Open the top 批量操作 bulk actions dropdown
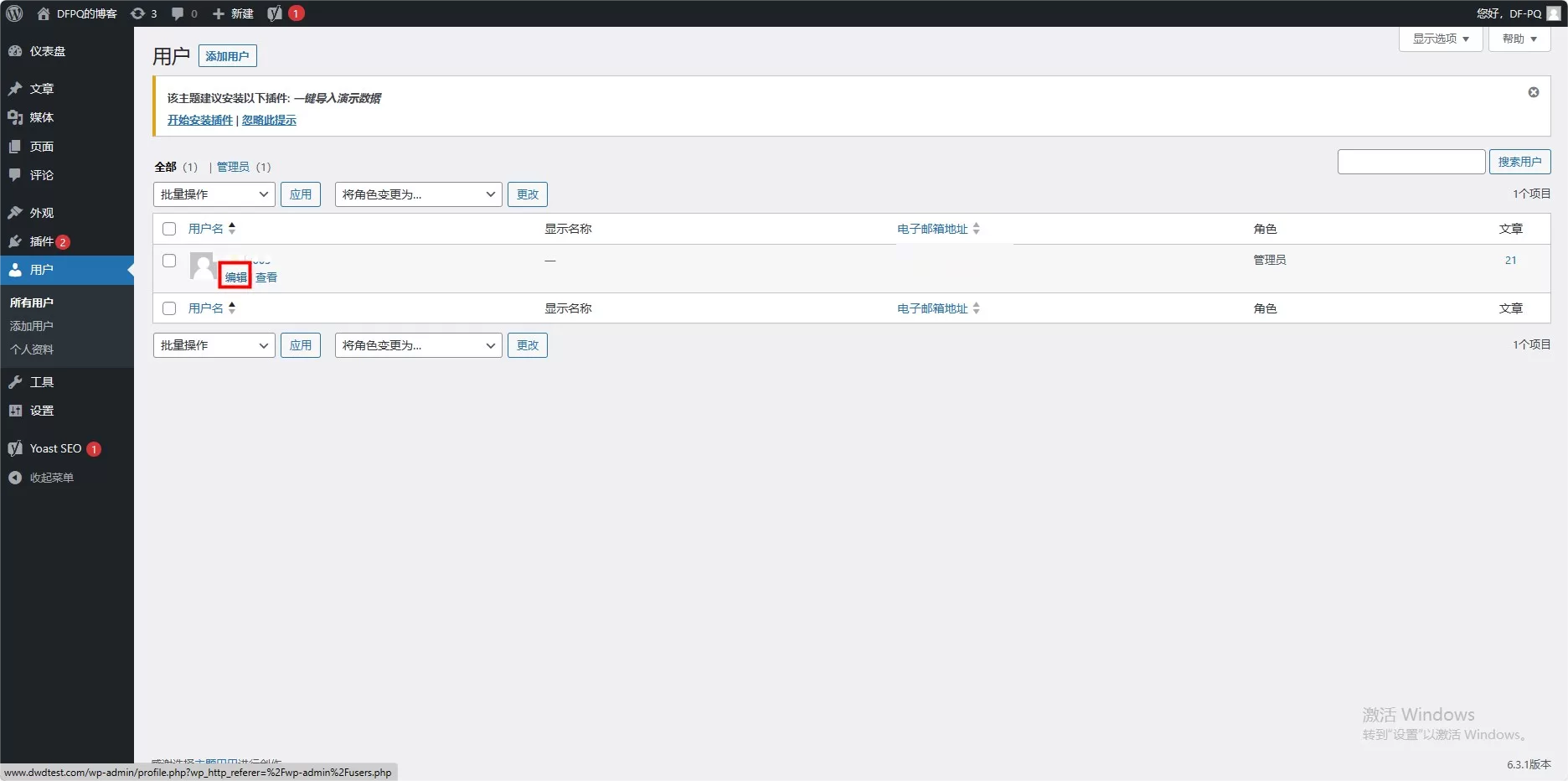1568x781 pixels. click(214, 194)
